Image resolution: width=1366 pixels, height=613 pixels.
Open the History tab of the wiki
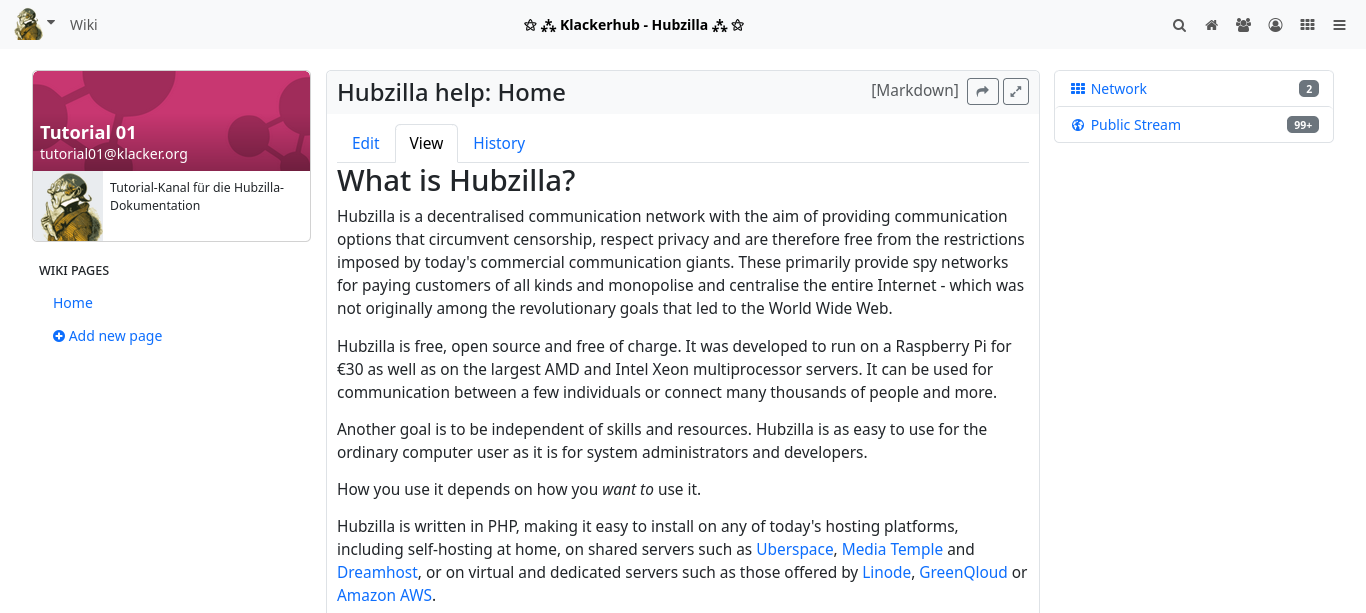(499, 143)
